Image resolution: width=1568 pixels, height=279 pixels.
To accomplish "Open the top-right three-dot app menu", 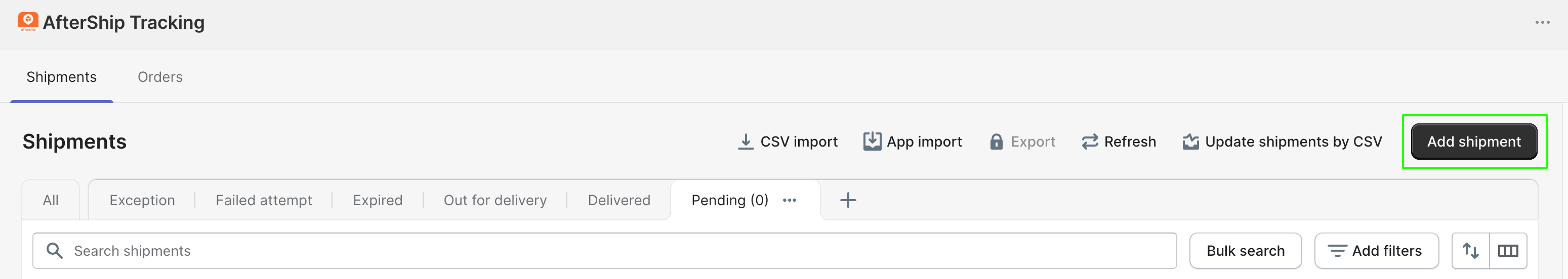I will click(x=1542, y=22).
